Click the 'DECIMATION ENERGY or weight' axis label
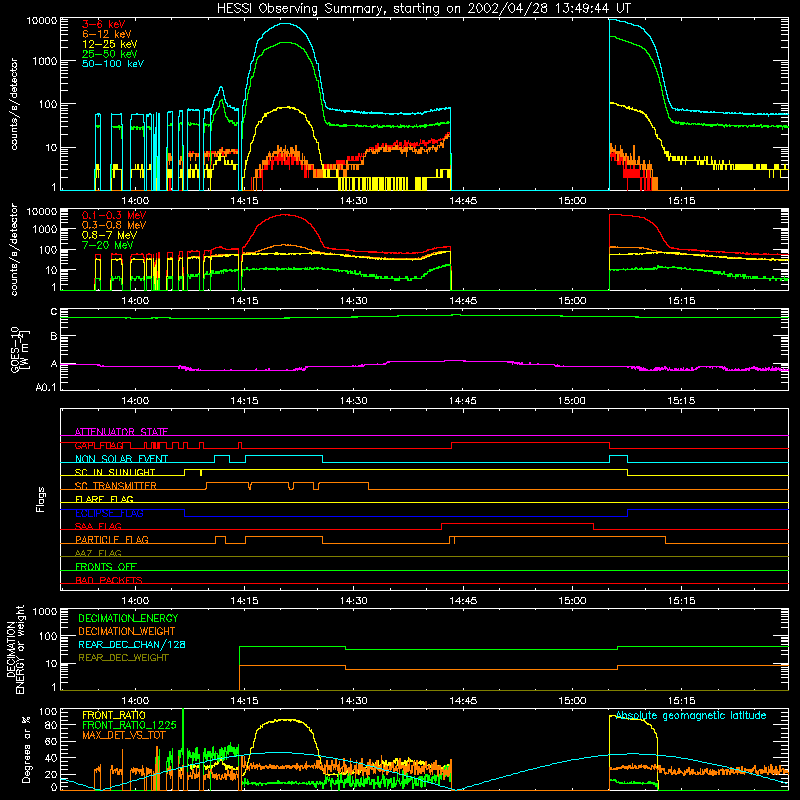The image size is (800, 800). 15,649
